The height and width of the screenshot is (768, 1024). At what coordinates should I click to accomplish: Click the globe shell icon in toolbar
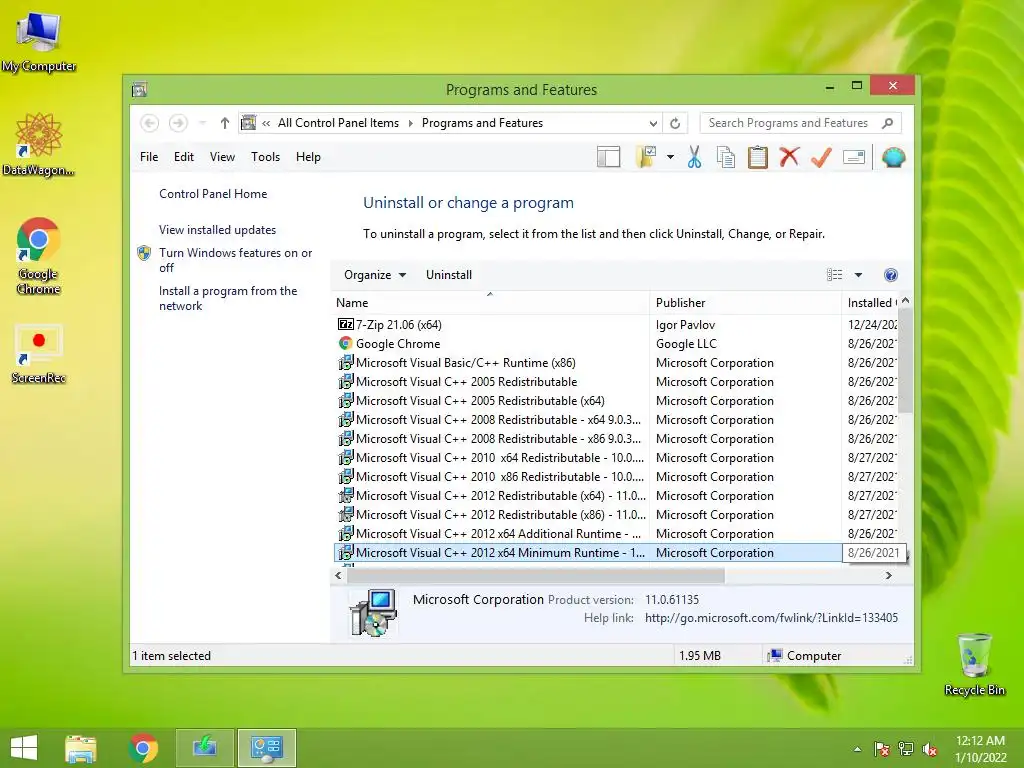893,157
